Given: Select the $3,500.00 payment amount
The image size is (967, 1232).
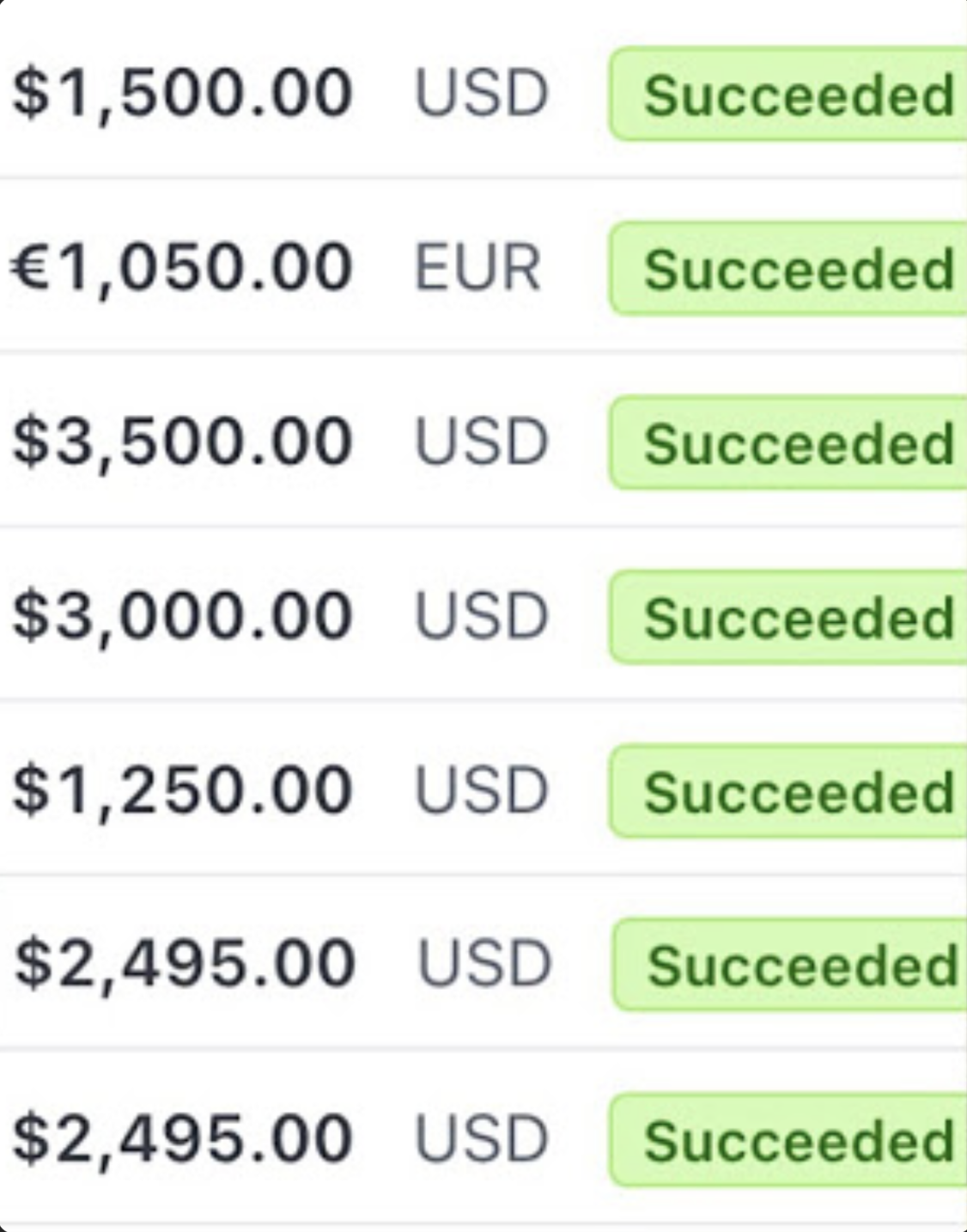Looking at the screenshot, I should (182, 442).
